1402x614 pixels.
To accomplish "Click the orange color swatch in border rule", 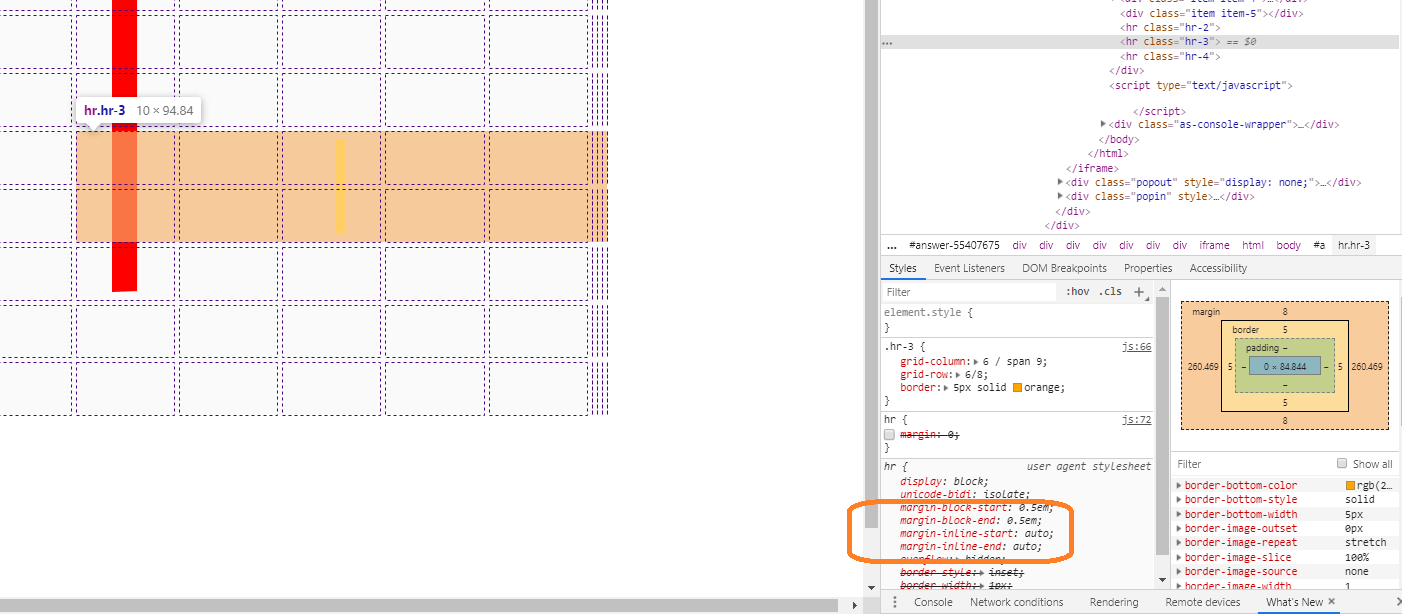I will point(1018,388).
